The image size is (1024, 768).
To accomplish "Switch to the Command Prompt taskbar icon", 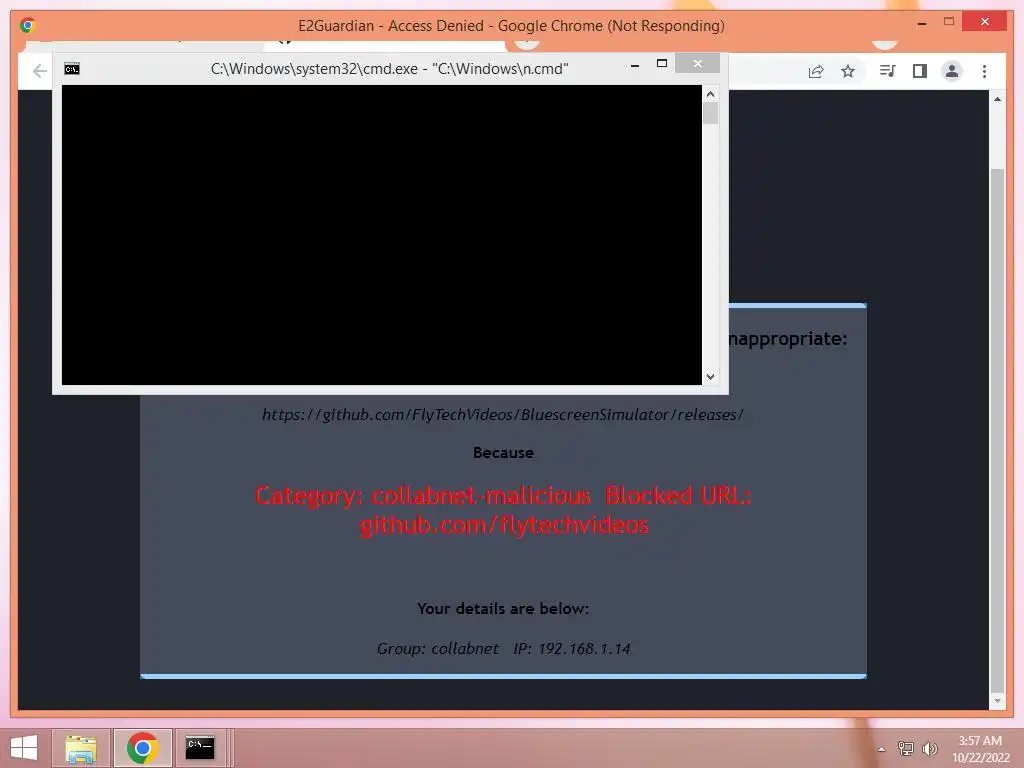I will (200, 748).
